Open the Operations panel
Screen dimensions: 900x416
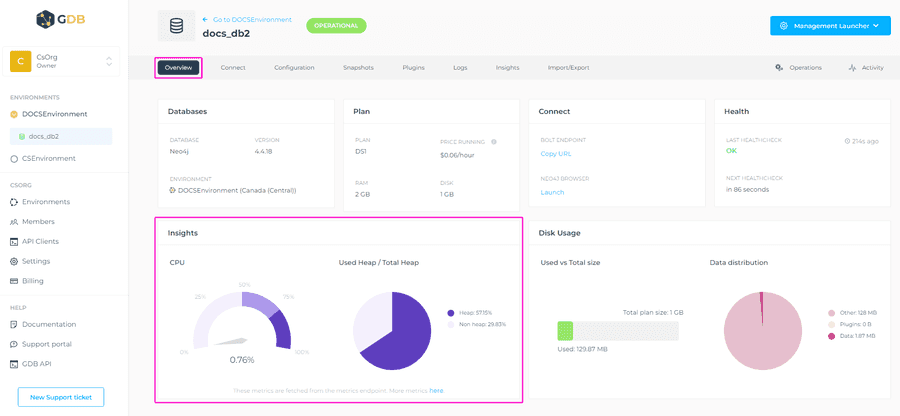click(798, 68)
